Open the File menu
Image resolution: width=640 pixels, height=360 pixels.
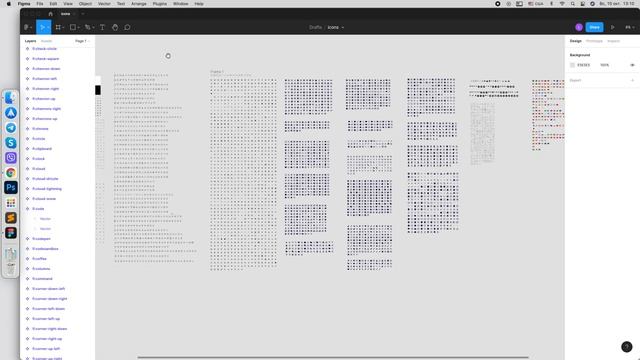(40, 4)
